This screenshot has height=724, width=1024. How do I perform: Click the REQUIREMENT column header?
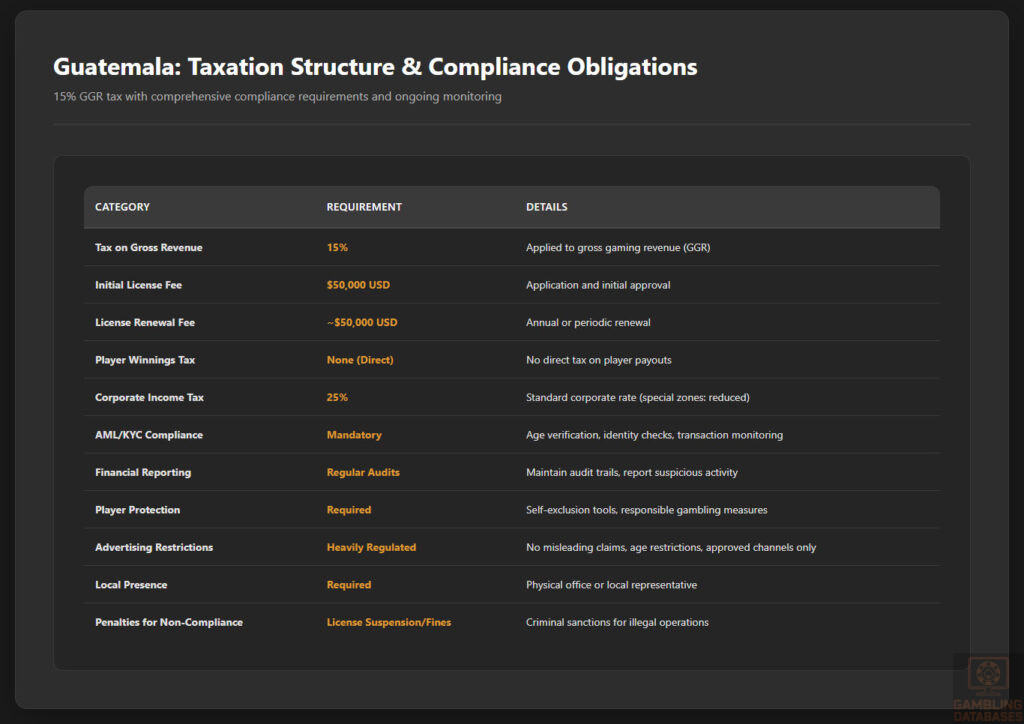(364, 207)
